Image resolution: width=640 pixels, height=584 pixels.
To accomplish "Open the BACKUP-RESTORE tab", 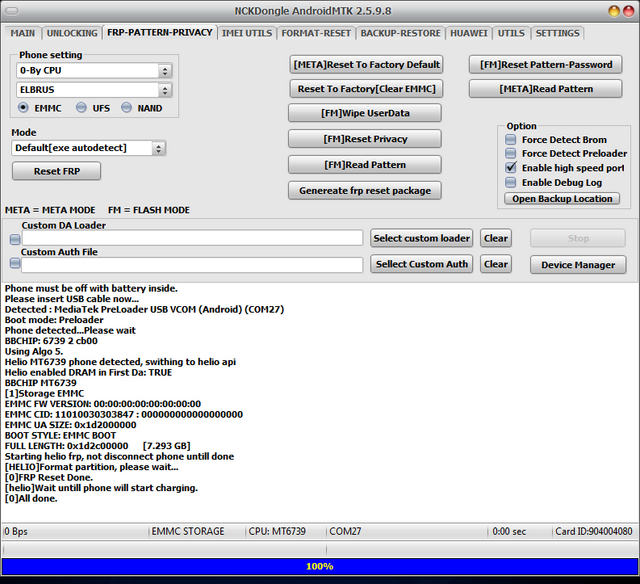I will 400,33.
